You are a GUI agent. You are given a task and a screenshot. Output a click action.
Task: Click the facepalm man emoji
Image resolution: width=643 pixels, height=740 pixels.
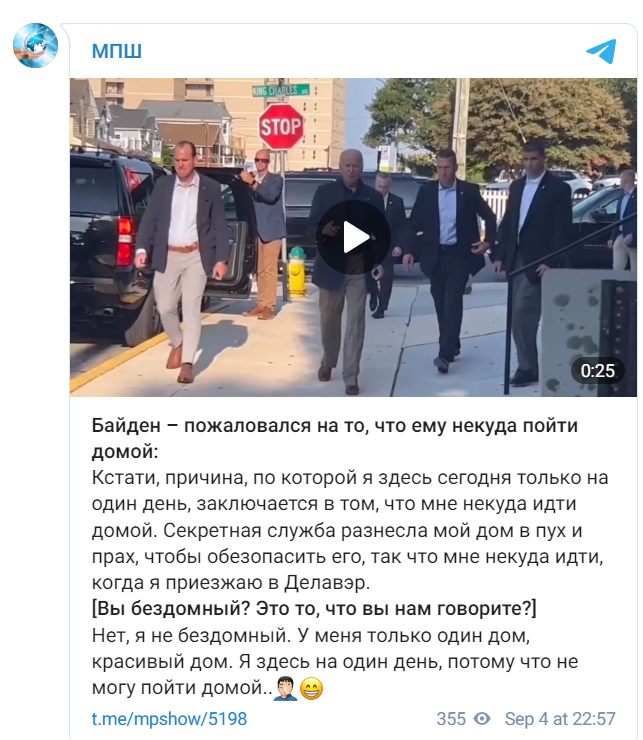[x=285, y=688]
